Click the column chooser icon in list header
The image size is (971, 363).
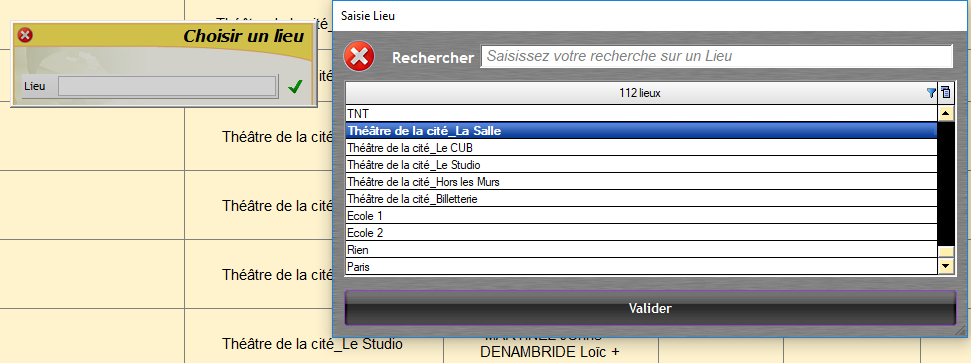pos(946,94)
